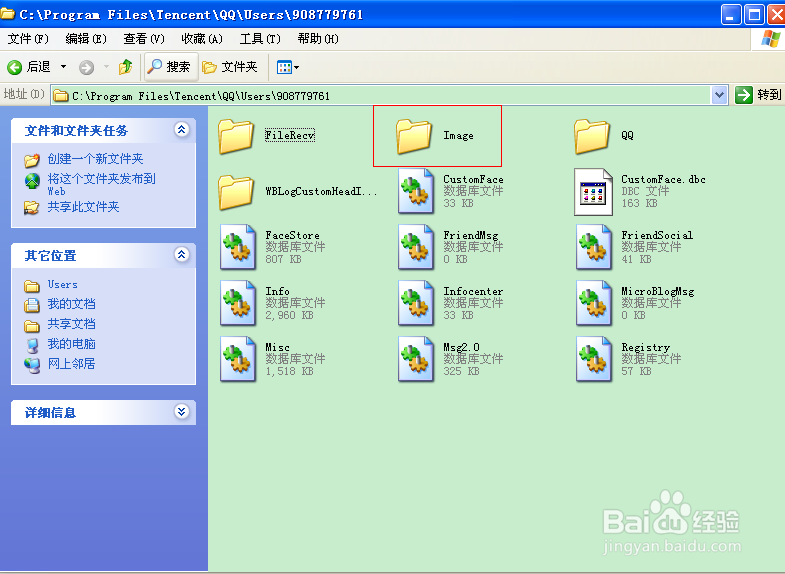The width and height of the screenshot is (785, 574).
Task: Click the CustomFace.dbc file name
Action: point(663,179)
